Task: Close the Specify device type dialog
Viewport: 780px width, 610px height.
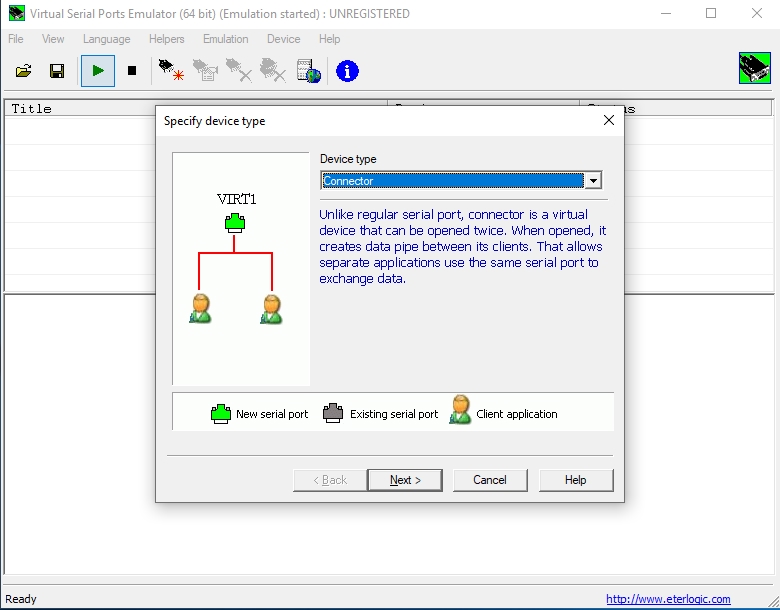Action: click(x=608, y=120)
